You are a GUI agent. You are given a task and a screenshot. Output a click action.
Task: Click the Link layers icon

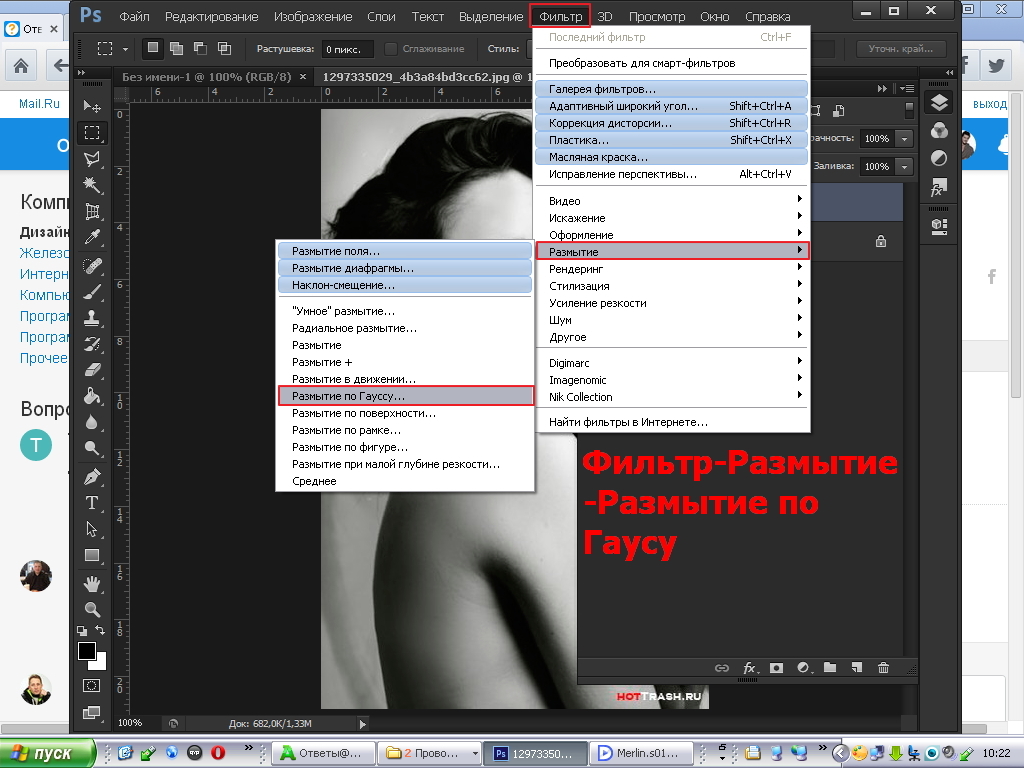point(722,667)
